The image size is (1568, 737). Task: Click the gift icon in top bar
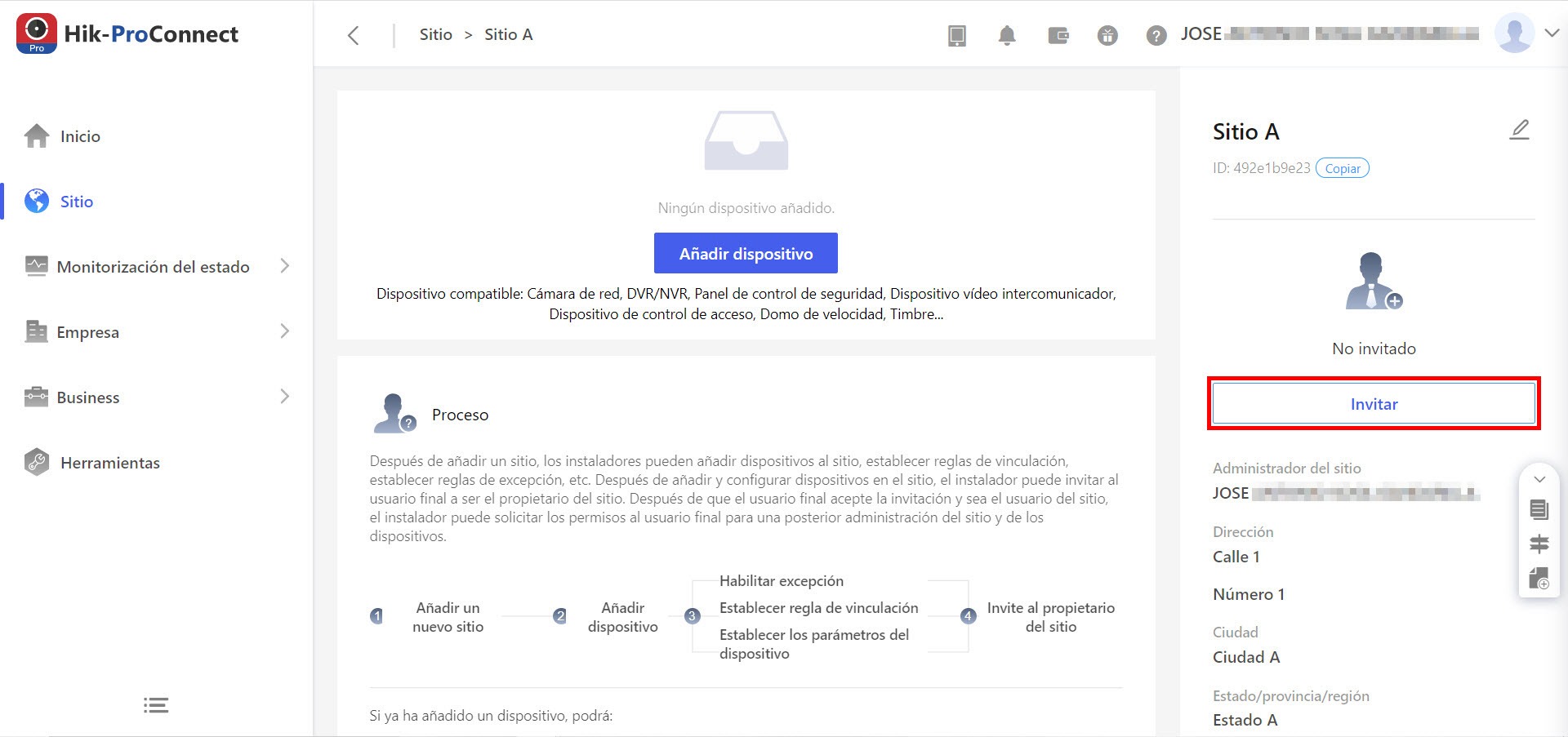[1107, 35]
